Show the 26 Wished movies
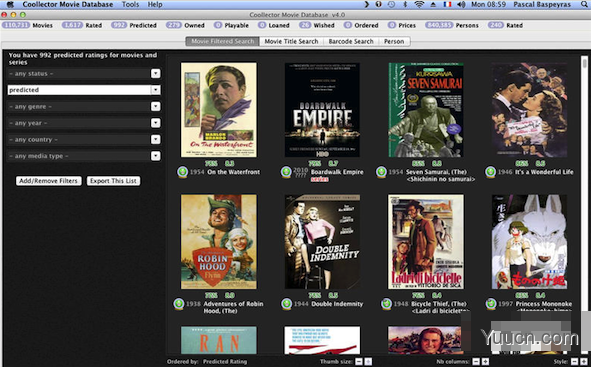Image resolution: width=591 pixels, height=367 pixels. point(317,25)
